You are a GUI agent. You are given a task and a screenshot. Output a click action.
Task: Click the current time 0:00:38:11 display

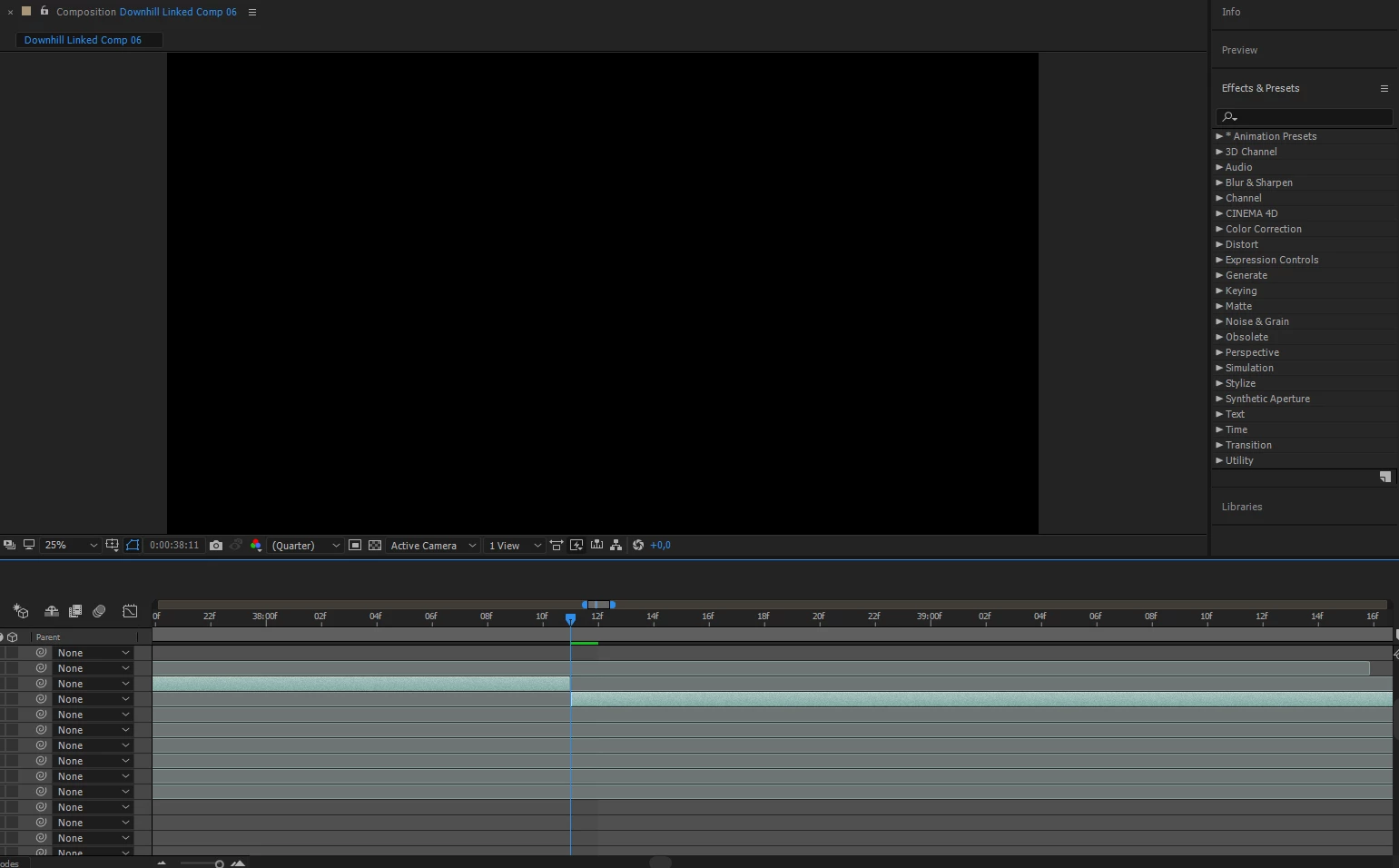click(174, 545)
